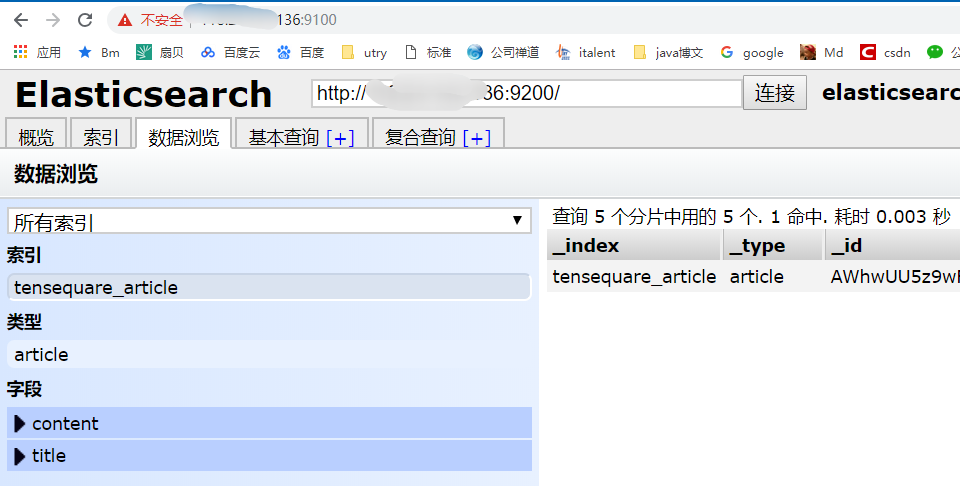Viewport: 960px width, 491px height.
Task: Click the AWhwUU5z9w id cell
Action: [x=893, y=277]
